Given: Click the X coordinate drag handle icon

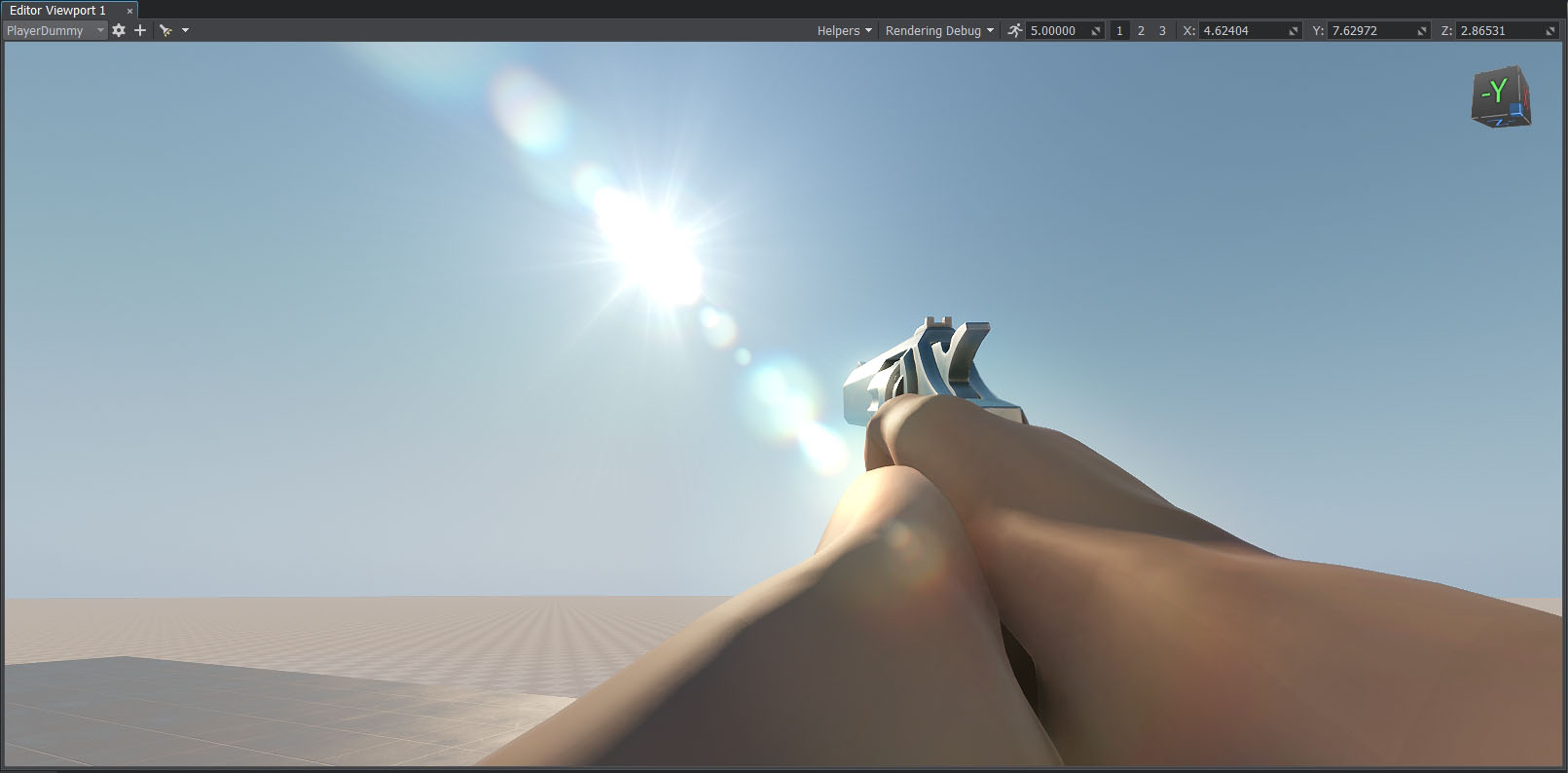Looking at the screenshot, I should [1294, 31].
